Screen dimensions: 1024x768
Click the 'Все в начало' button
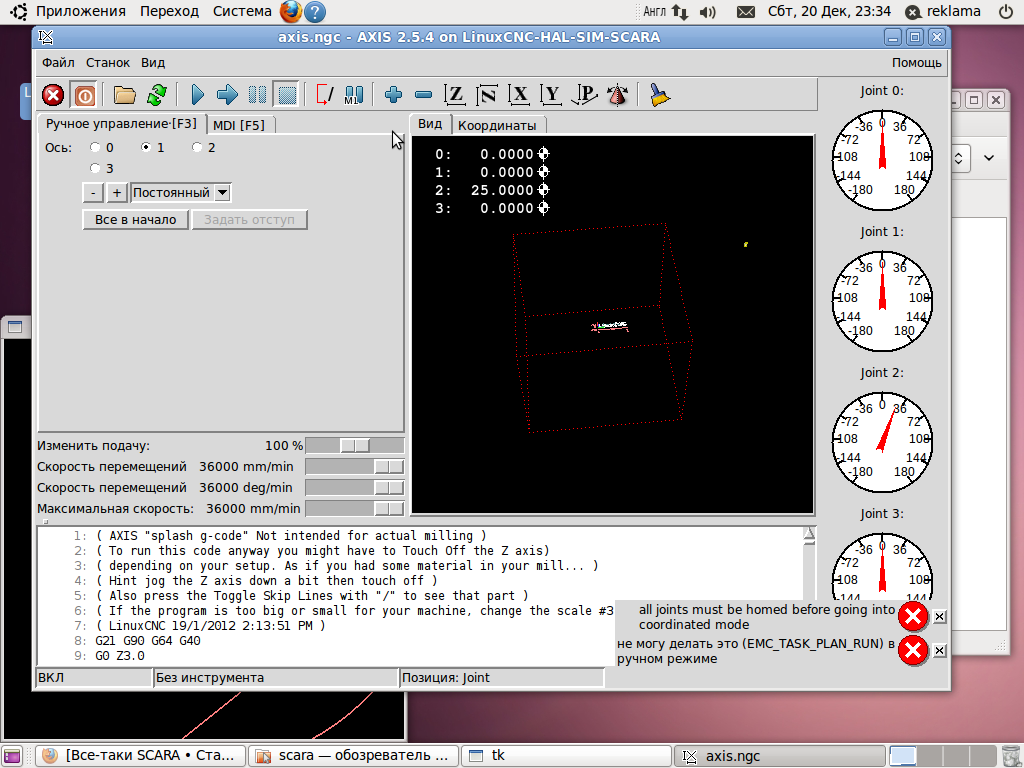click(135, 220)
